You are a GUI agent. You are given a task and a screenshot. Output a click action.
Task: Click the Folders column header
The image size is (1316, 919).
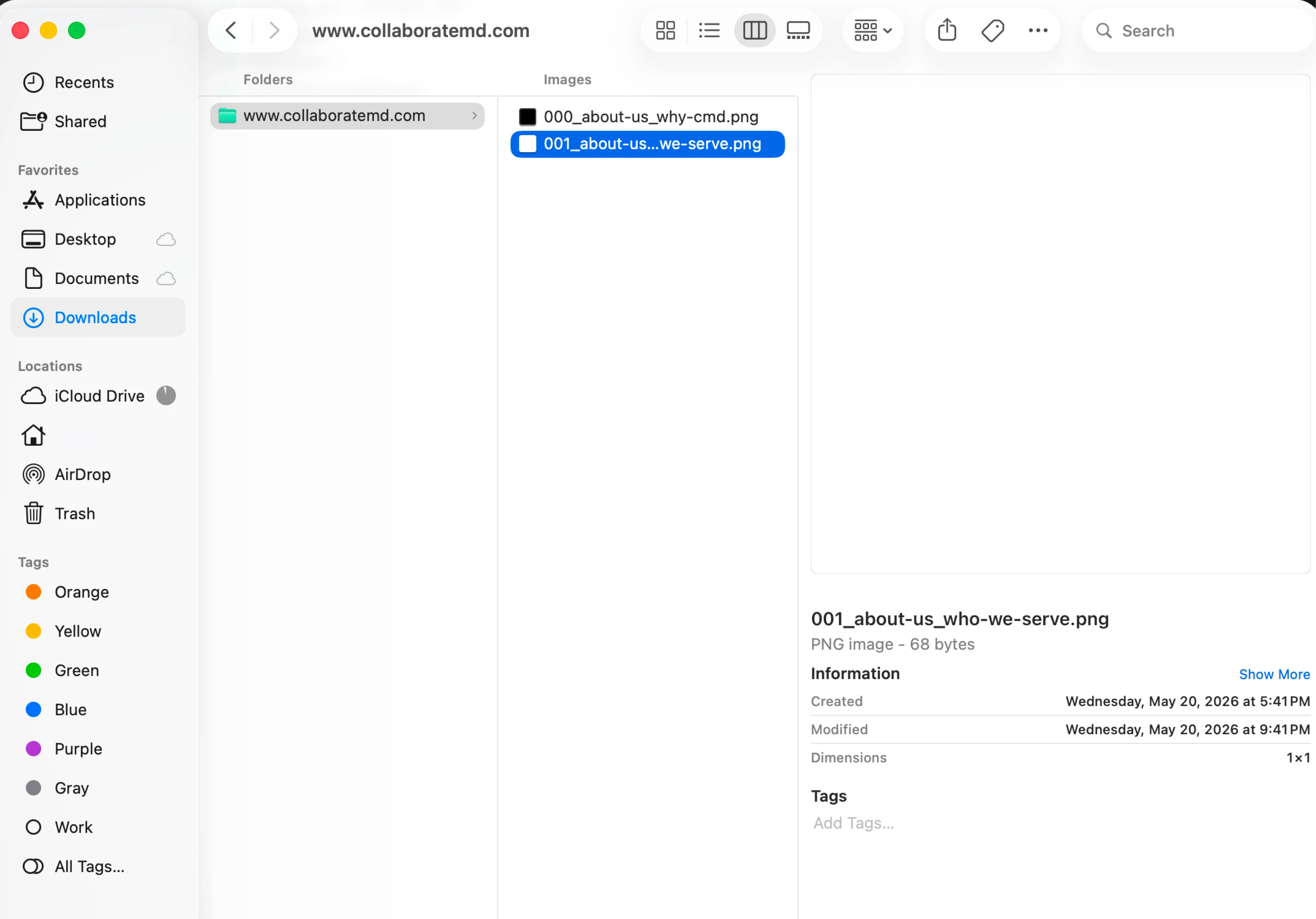point(268,80)
